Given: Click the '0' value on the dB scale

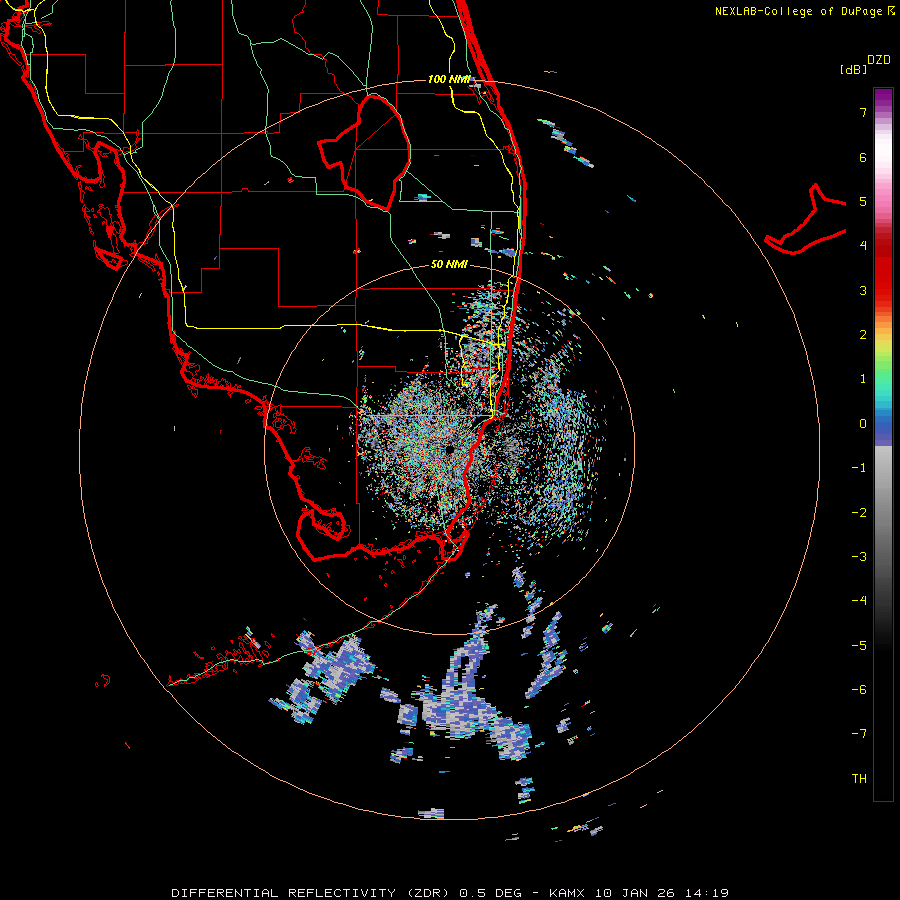Looking at the screenshot, I should [863, 424].
